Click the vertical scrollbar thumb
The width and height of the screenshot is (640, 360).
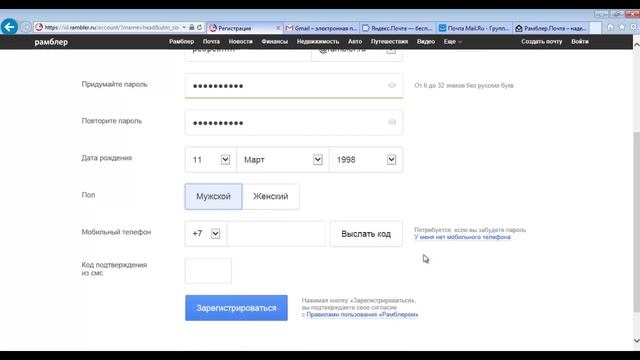tap(636, 222)
